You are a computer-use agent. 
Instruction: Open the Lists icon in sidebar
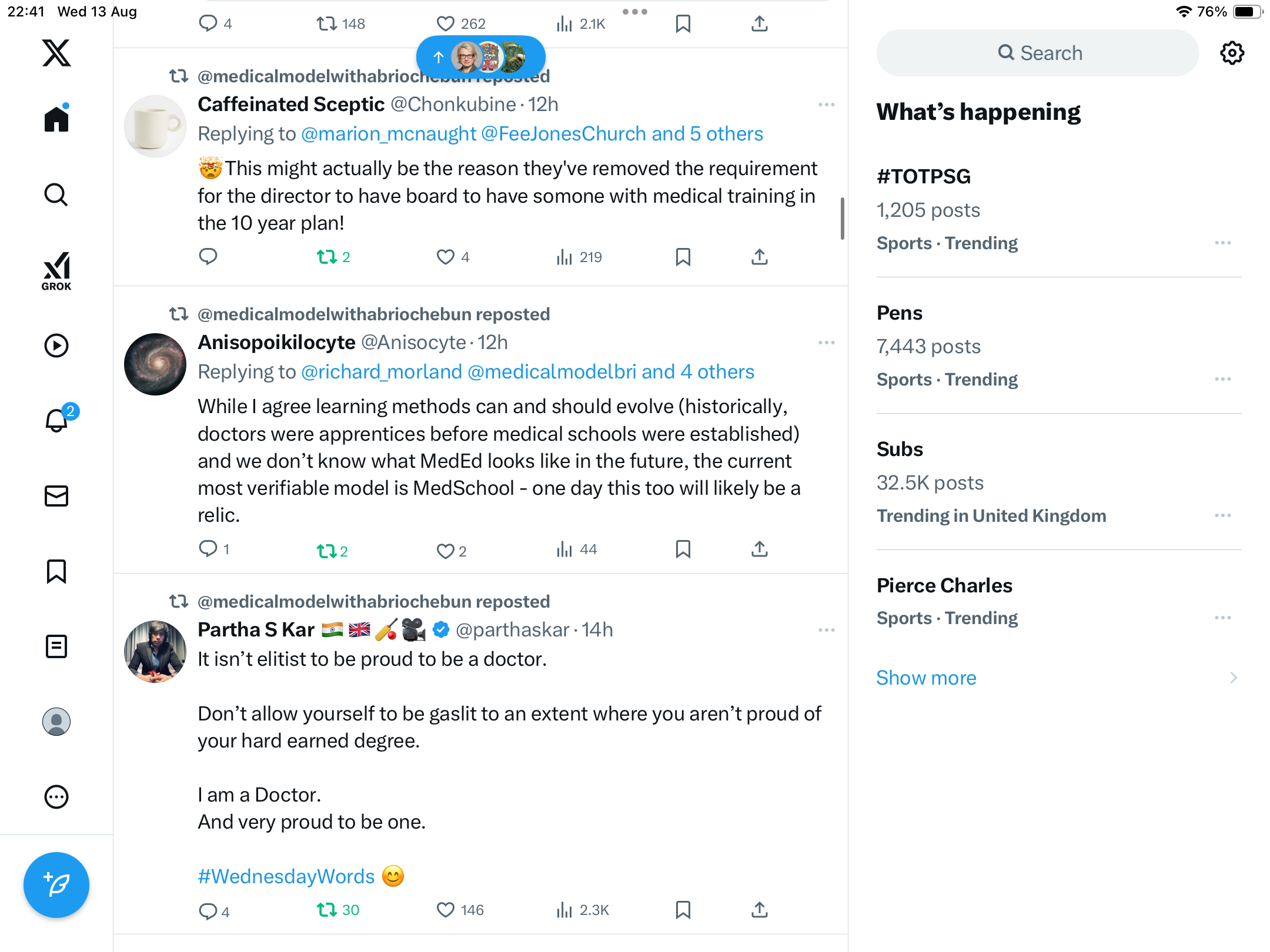56,646
